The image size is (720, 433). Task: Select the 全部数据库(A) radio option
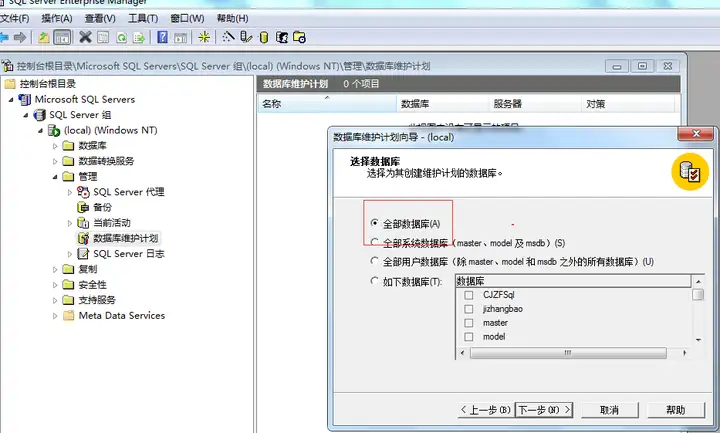(x=375, y=223)
